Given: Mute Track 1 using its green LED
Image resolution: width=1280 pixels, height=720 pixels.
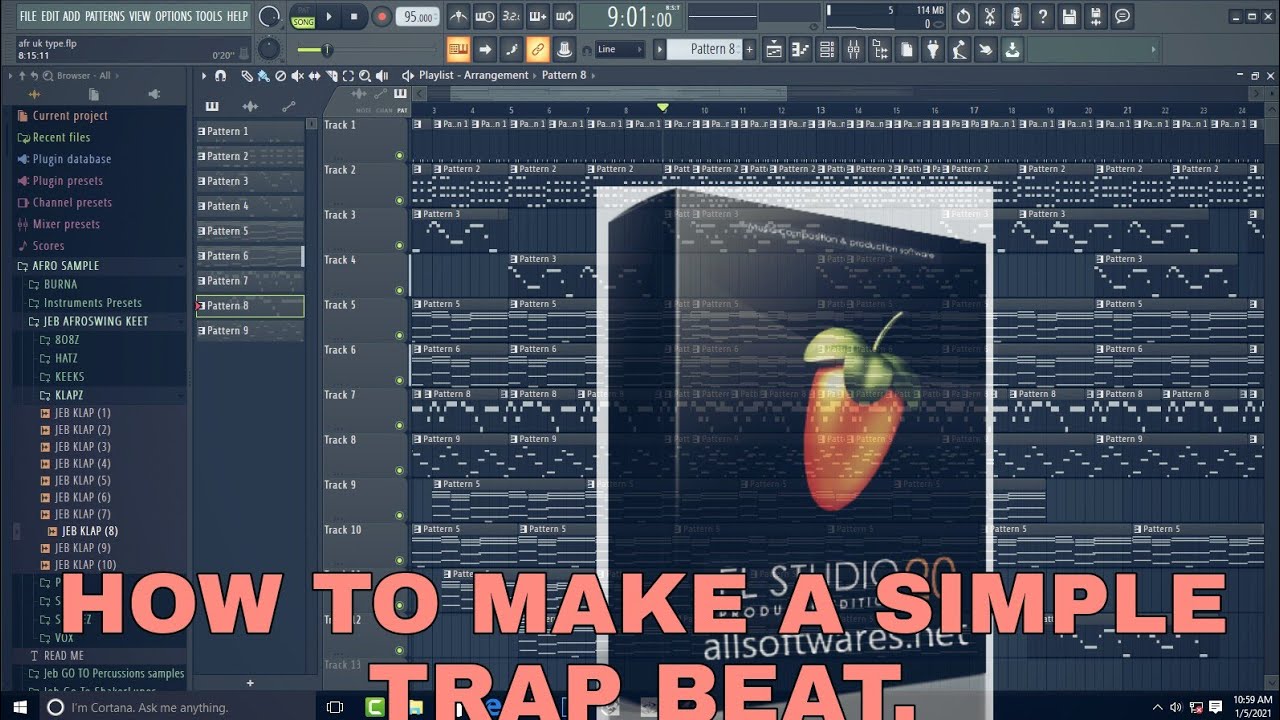Looking at the screenshot, I should pos(399,155).
